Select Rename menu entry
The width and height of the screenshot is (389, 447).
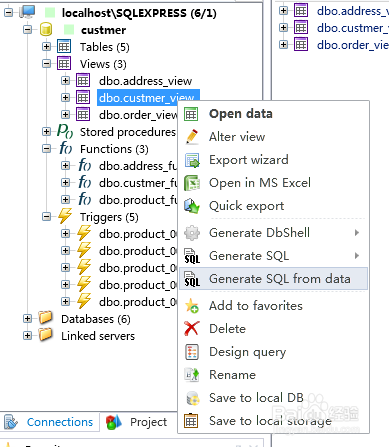pyautogui.click(x=273, y=375)
